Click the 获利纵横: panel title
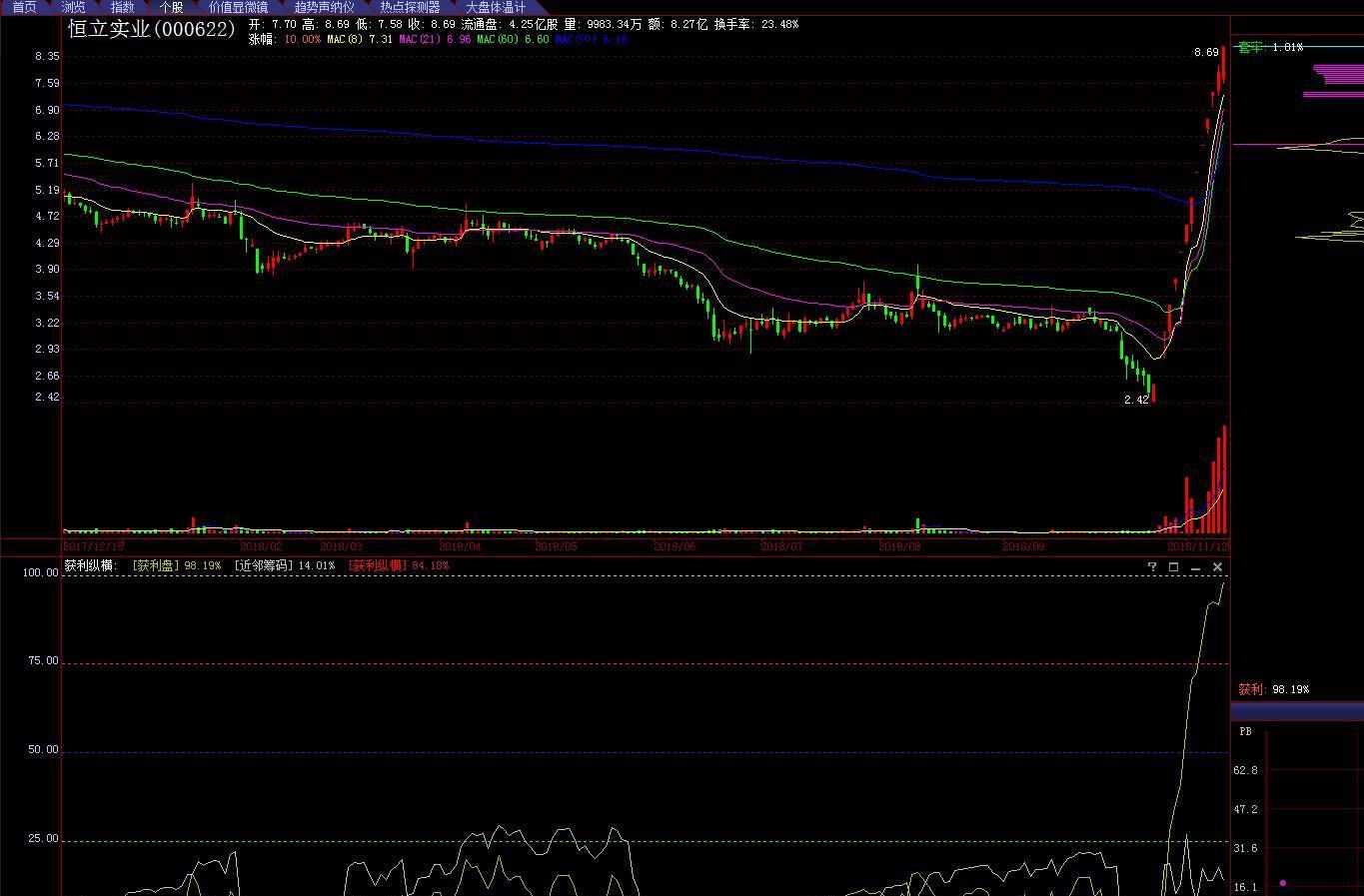 91,565
